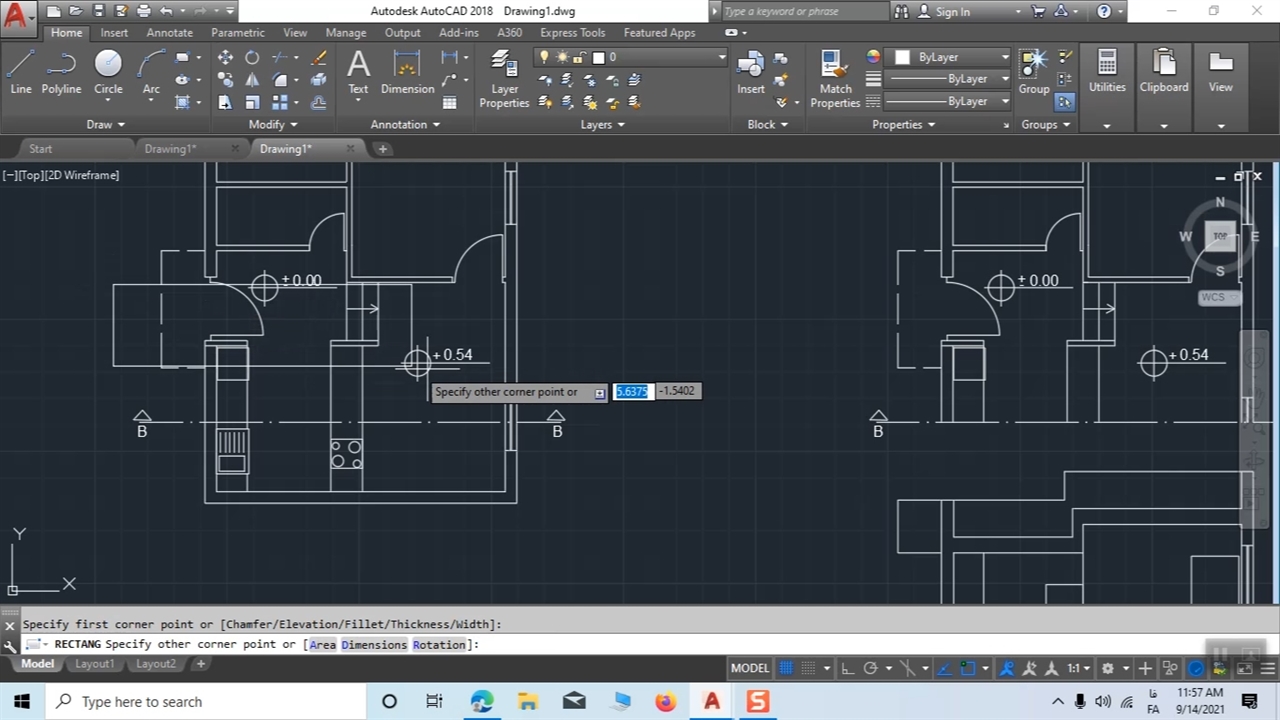
Task: Expand the Draw panel
Action: tap(105, 124)
